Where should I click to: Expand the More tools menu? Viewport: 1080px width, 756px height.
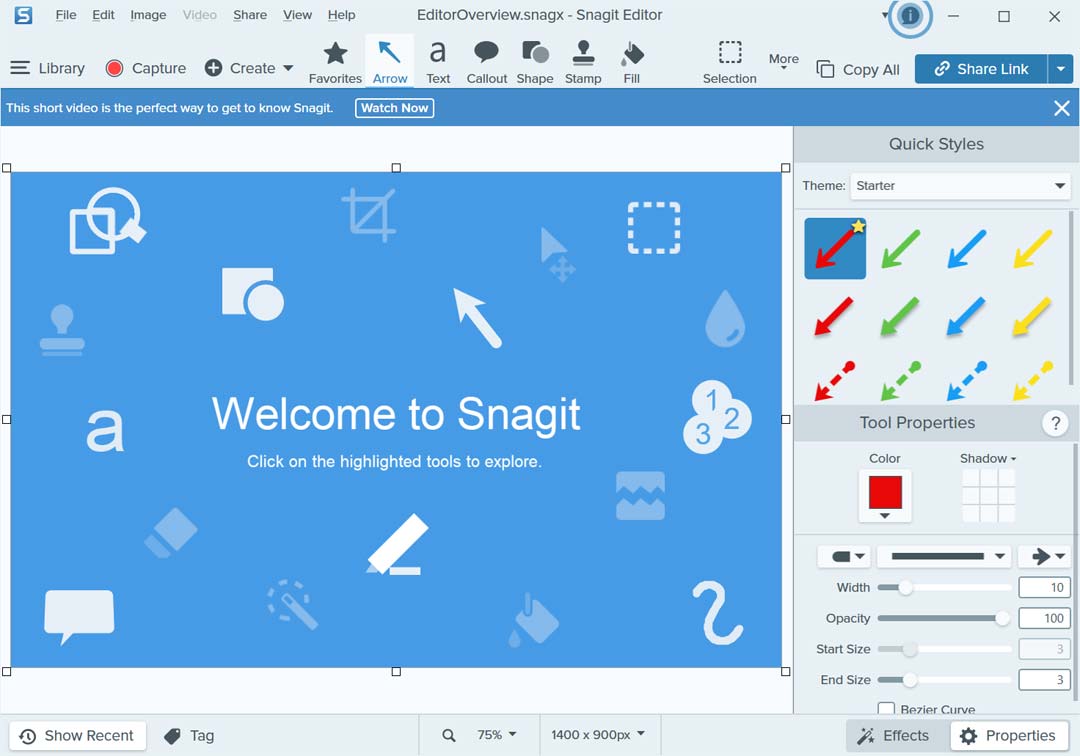click(784, 61)
